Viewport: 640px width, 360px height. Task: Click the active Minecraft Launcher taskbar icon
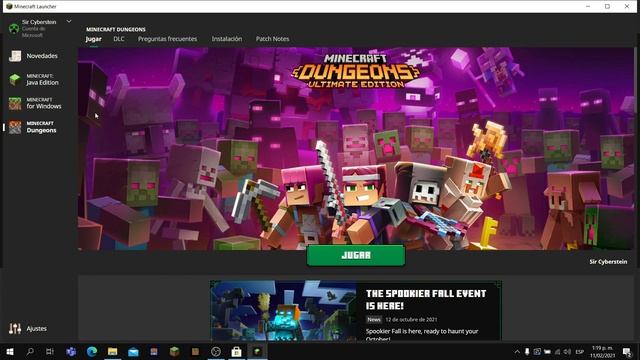point(257,351)
